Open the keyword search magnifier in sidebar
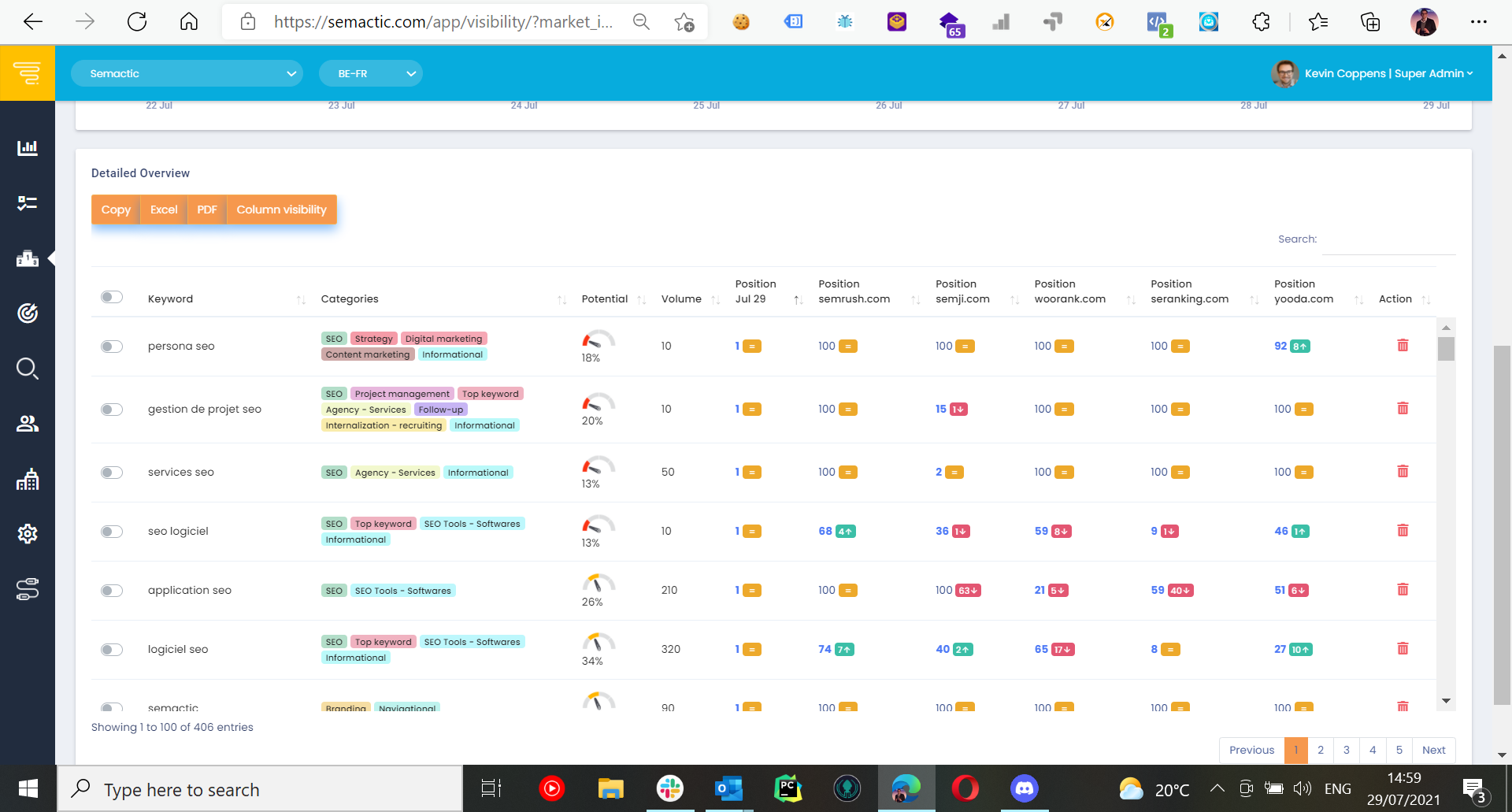The height and width of the screenshot is (812, 1512). pos(28,368)
